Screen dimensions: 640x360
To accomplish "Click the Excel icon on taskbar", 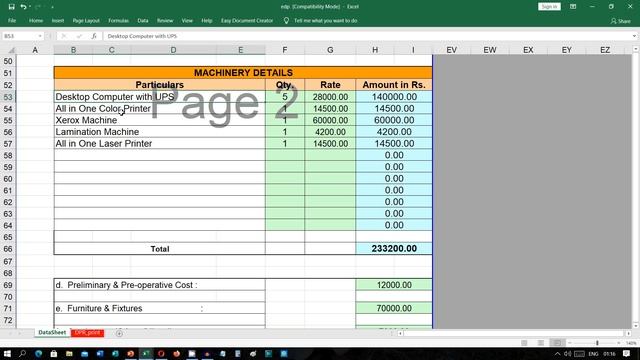I will pyautogui.click(x=146, y=353).
